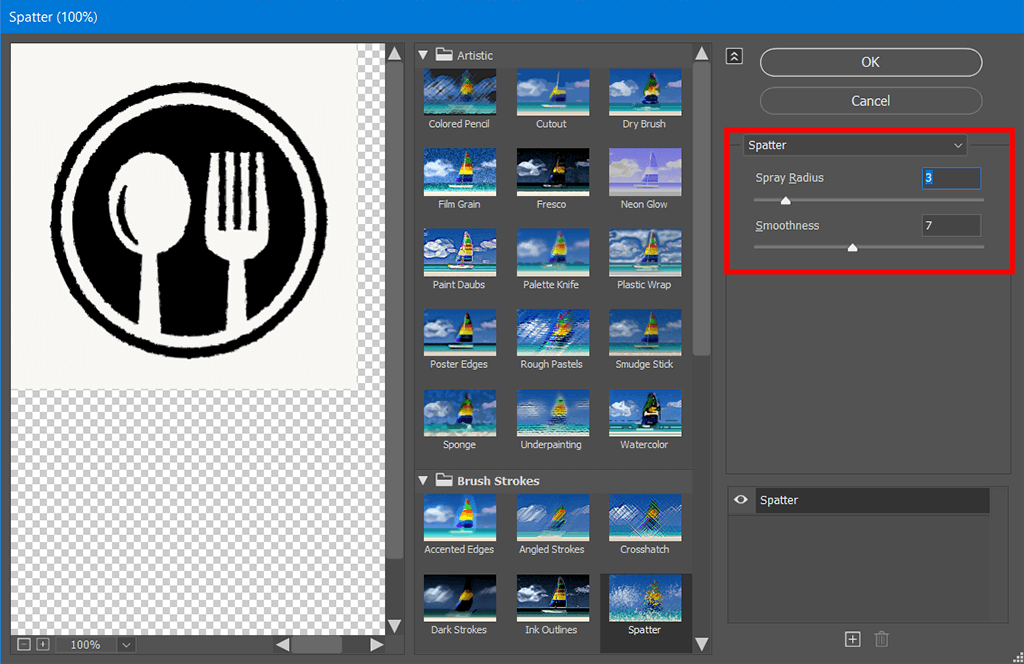Screen dimensions: 1024x664
Task: Pick the Rough Pastels filter
Action: tap(552, 333)
